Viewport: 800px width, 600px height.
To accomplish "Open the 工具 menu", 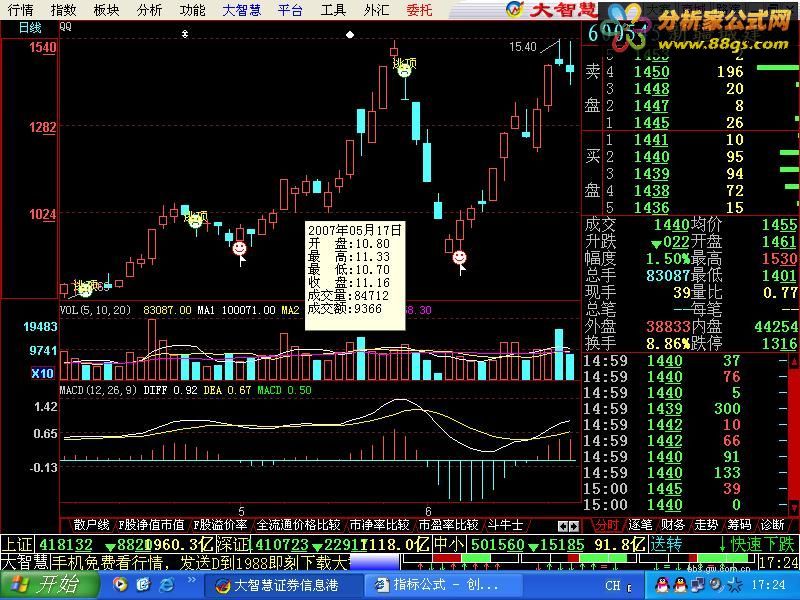I will pos(333,10).
